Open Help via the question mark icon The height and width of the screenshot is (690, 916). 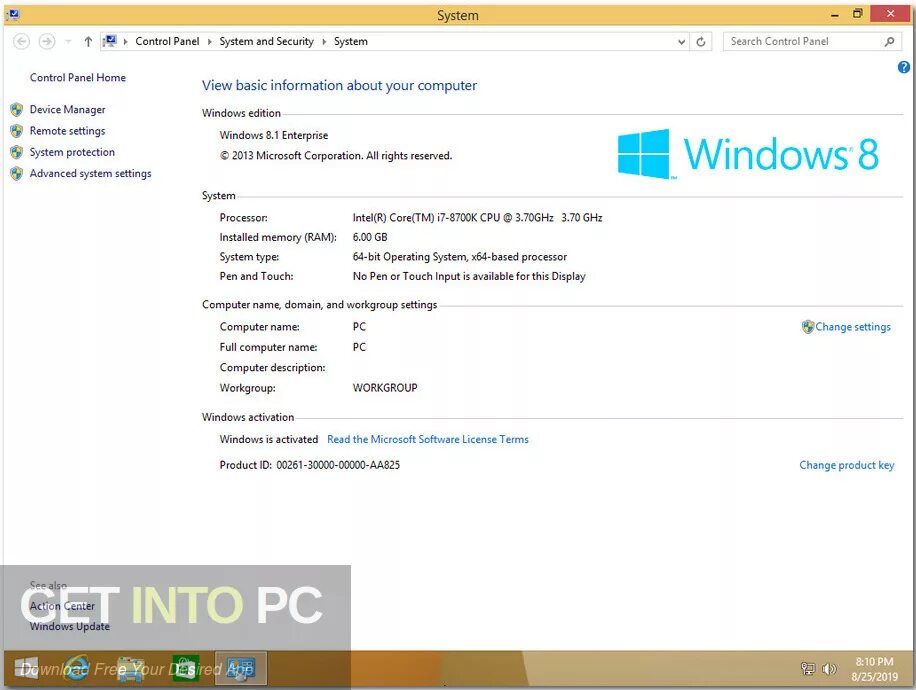pos(904,67)
